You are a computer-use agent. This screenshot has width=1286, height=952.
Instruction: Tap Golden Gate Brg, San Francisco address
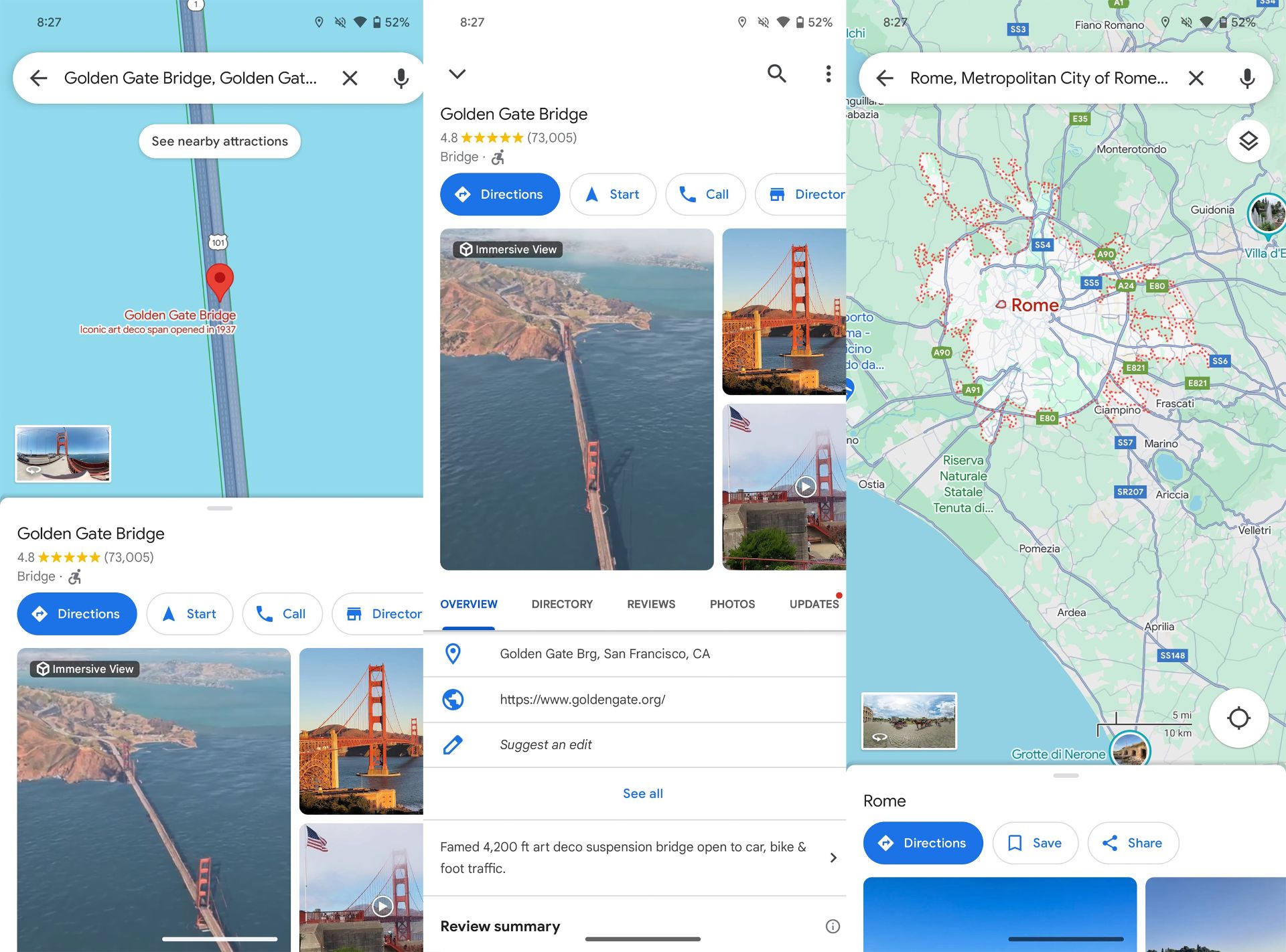[x=605, y=654]
